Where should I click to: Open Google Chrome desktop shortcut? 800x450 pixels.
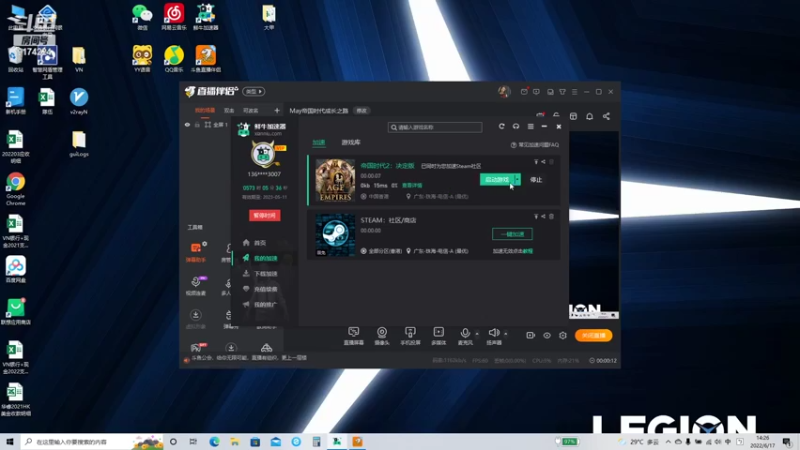click(x=16, y=188)
